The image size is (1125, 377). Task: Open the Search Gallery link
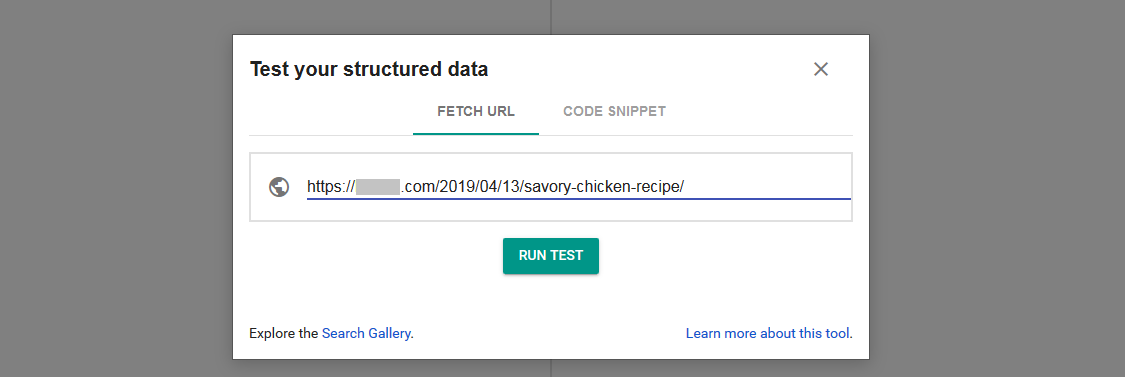coord(366,333)
